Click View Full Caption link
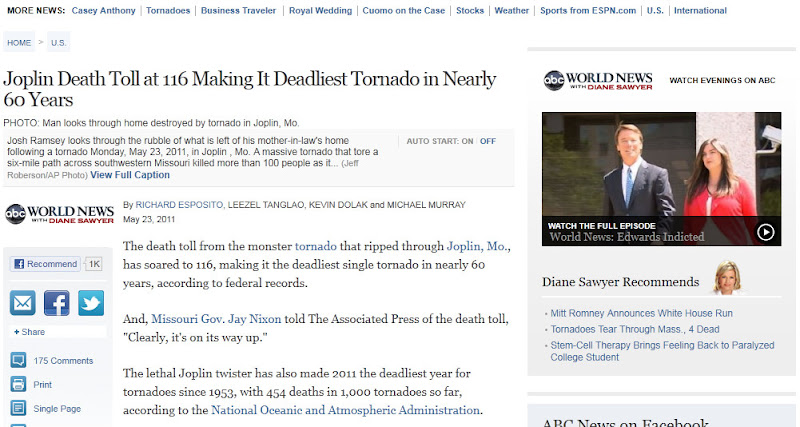Screen dimensions: 800x427 pos(130,175)
